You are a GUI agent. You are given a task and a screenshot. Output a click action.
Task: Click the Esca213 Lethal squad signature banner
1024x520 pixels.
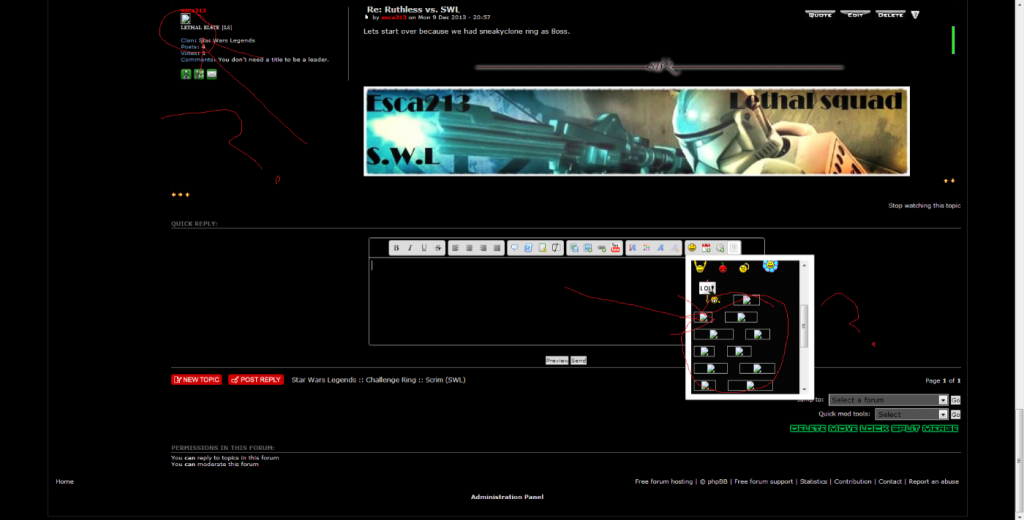(637, 131)
